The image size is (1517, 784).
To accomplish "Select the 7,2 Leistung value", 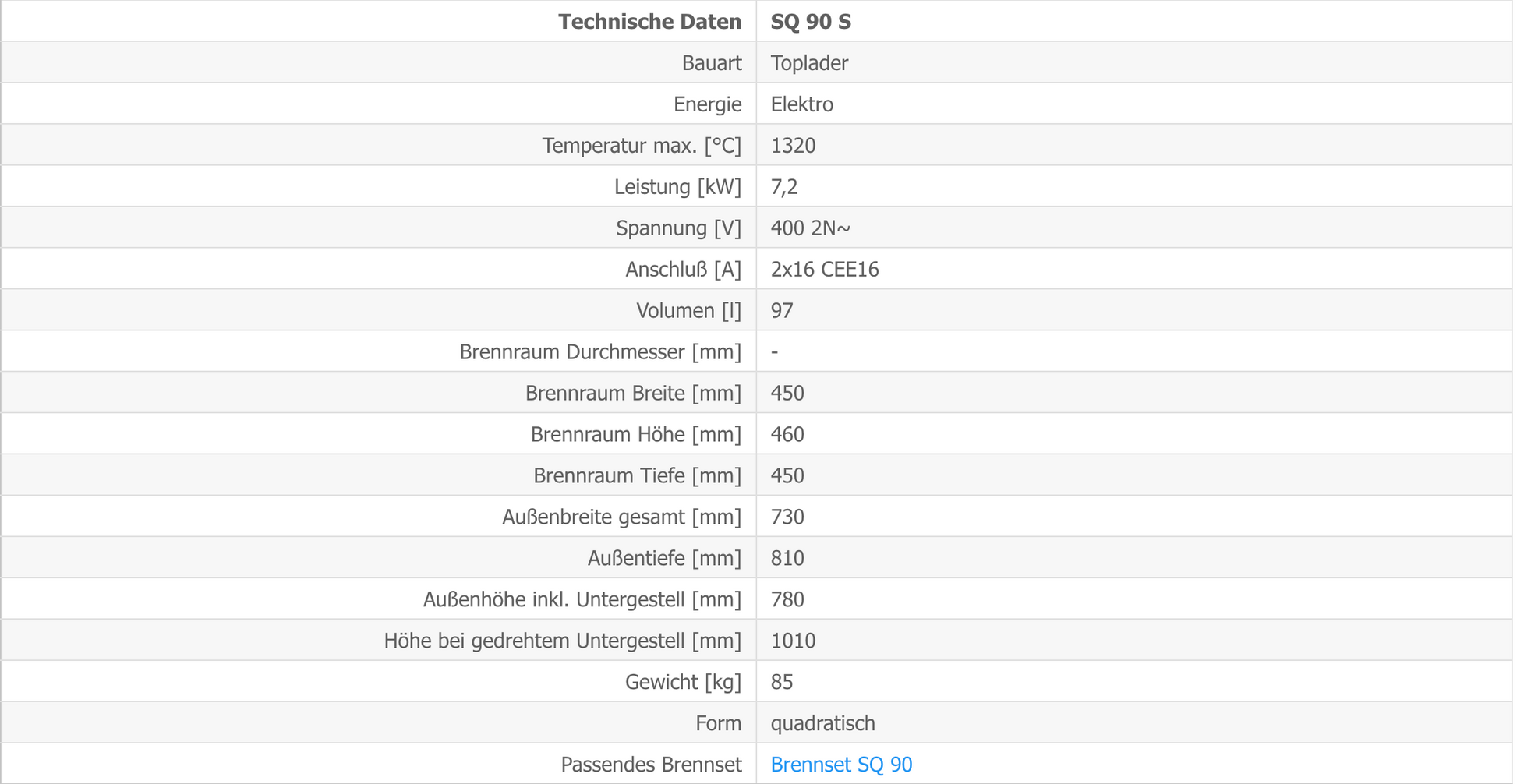I will coord(784,187).
